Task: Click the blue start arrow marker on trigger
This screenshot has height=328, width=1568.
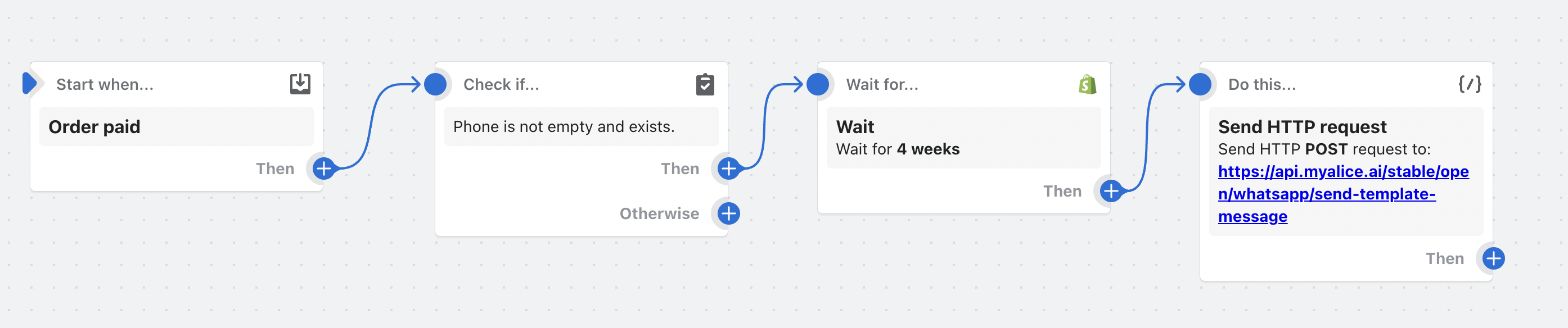Action: coord(29,83)
